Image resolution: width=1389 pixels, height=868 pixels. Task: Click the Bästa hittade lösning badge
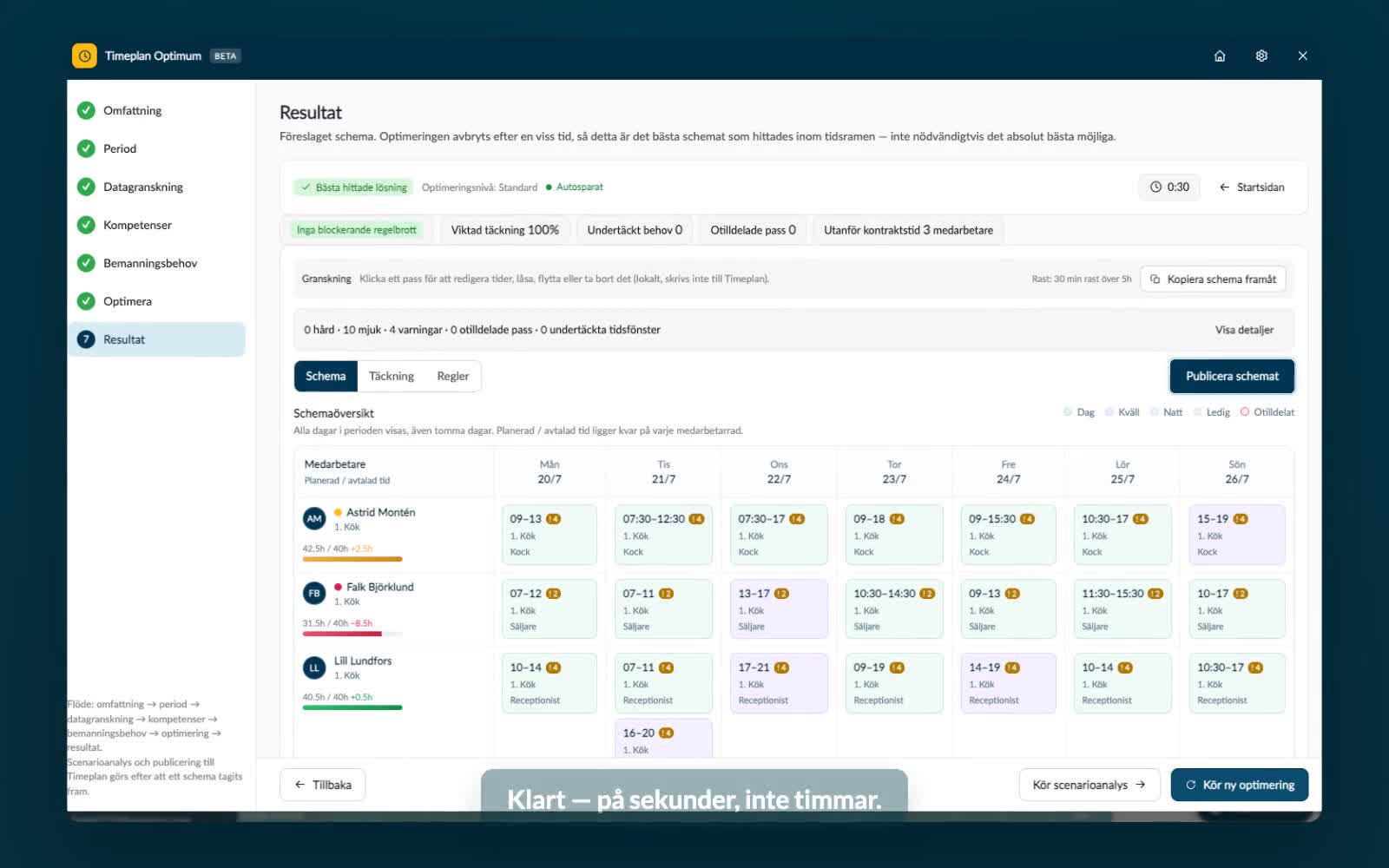coord(353,187)
